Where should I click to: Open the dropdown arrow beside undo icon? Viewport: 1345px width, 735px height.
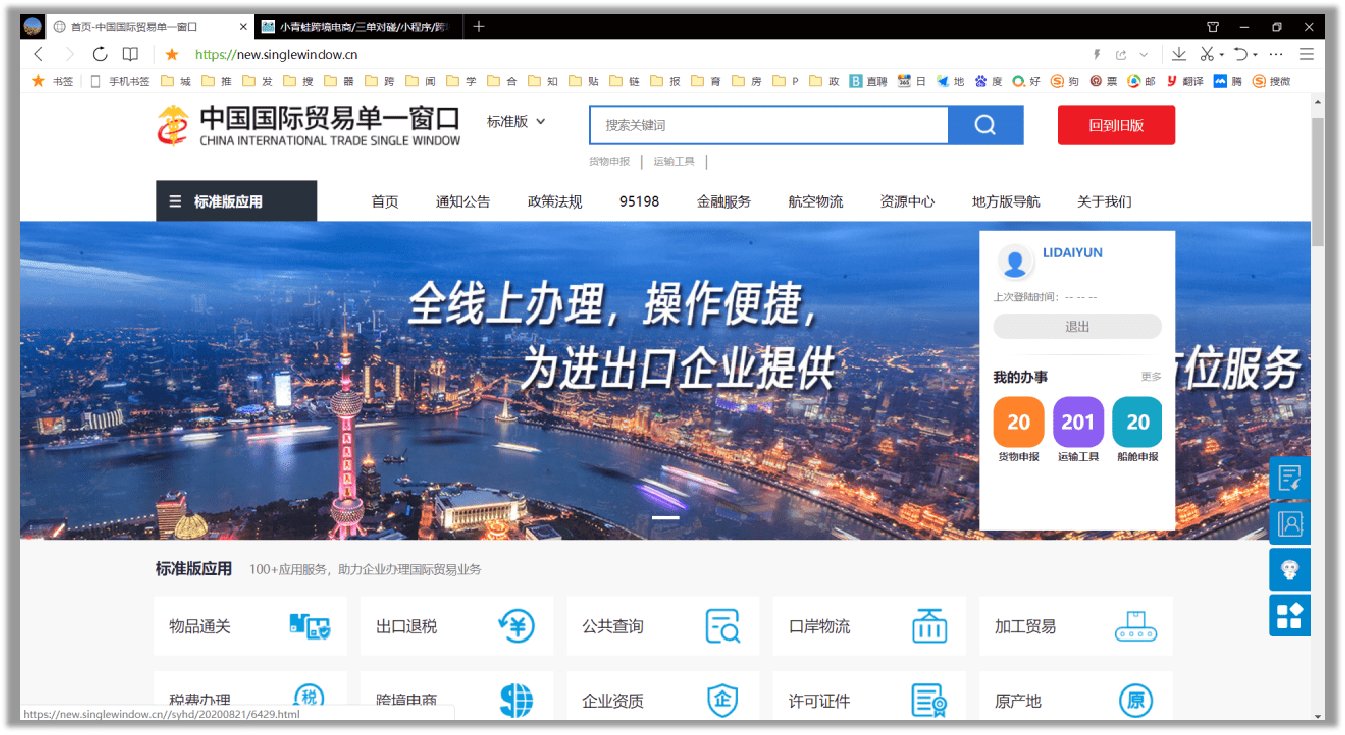1256,55
